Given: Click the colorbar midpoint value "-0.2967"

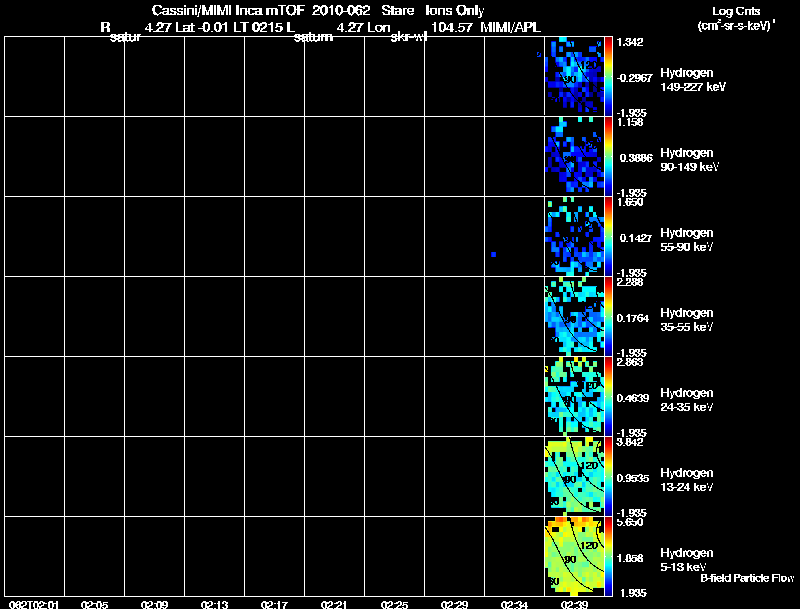Looking at the screenshot, I should (x=634, y=78).
